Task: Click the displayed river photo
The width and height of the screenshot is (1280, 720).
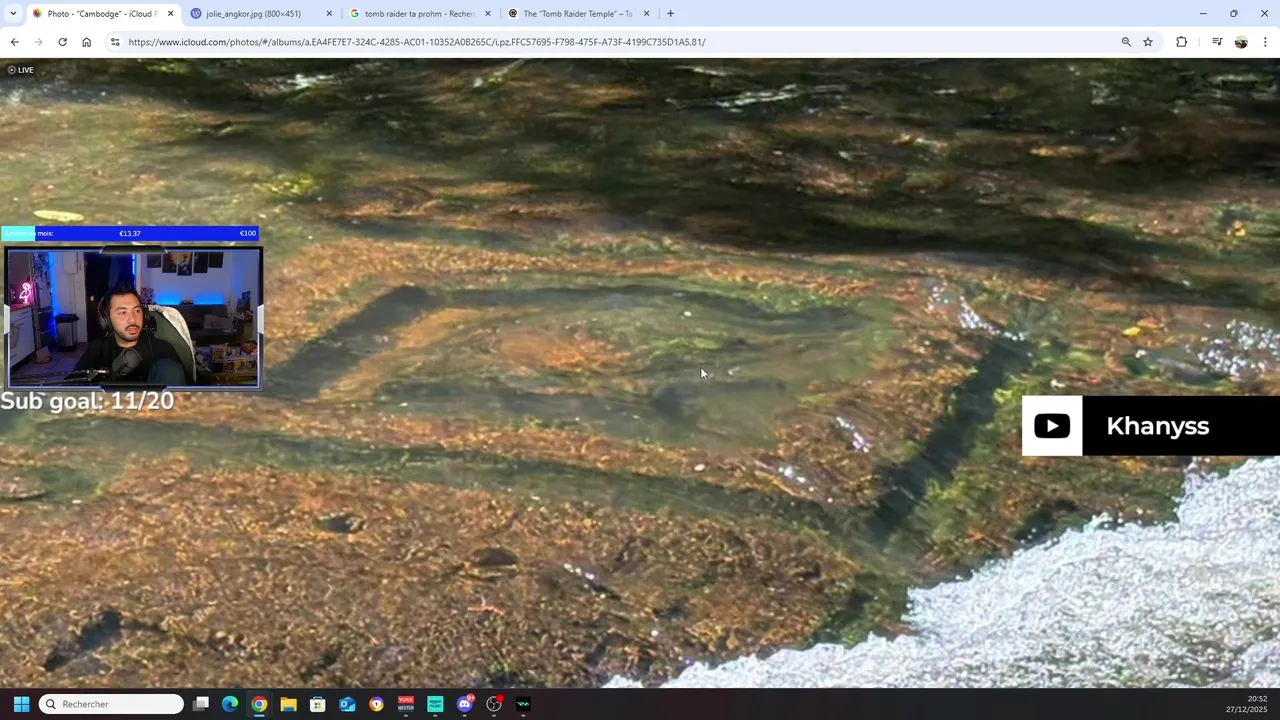Action: (x=640, y=372)
